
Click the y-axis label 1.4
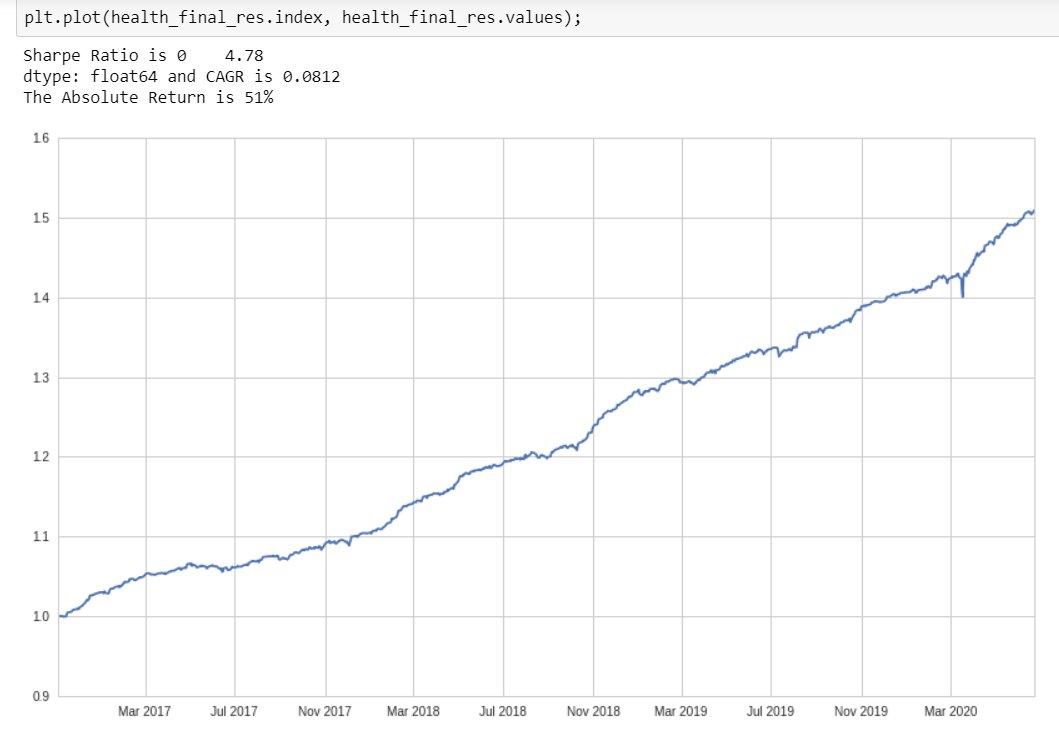click(x=41, y=298)
